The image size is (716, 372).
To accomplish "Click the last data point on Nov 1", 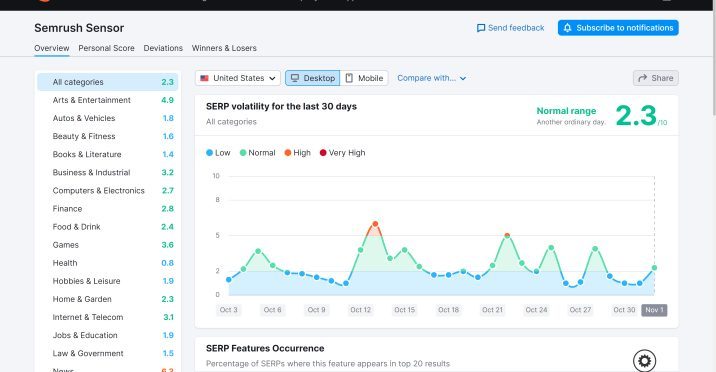I will [654, 268].
